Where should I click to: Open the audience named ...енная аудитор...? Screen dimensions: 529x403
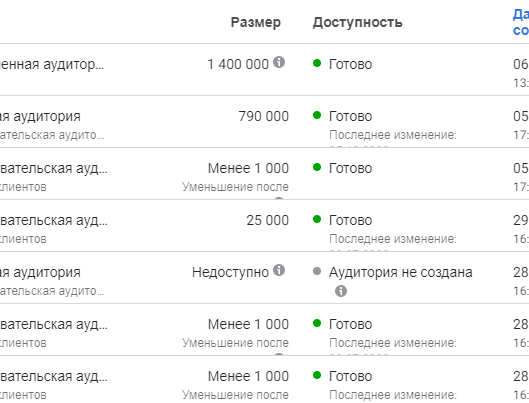point(52,64)
